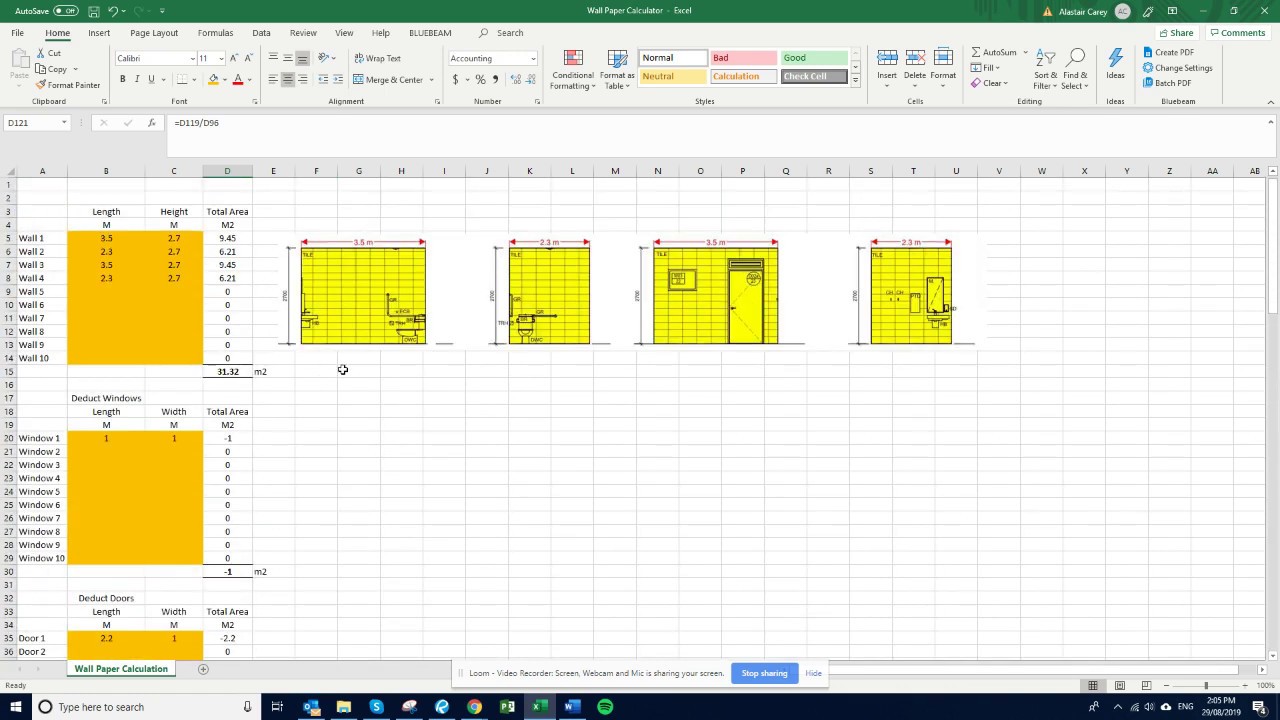Toggle the AutoSave switch
Screen dimensions: 1280x720
point(66,11)
